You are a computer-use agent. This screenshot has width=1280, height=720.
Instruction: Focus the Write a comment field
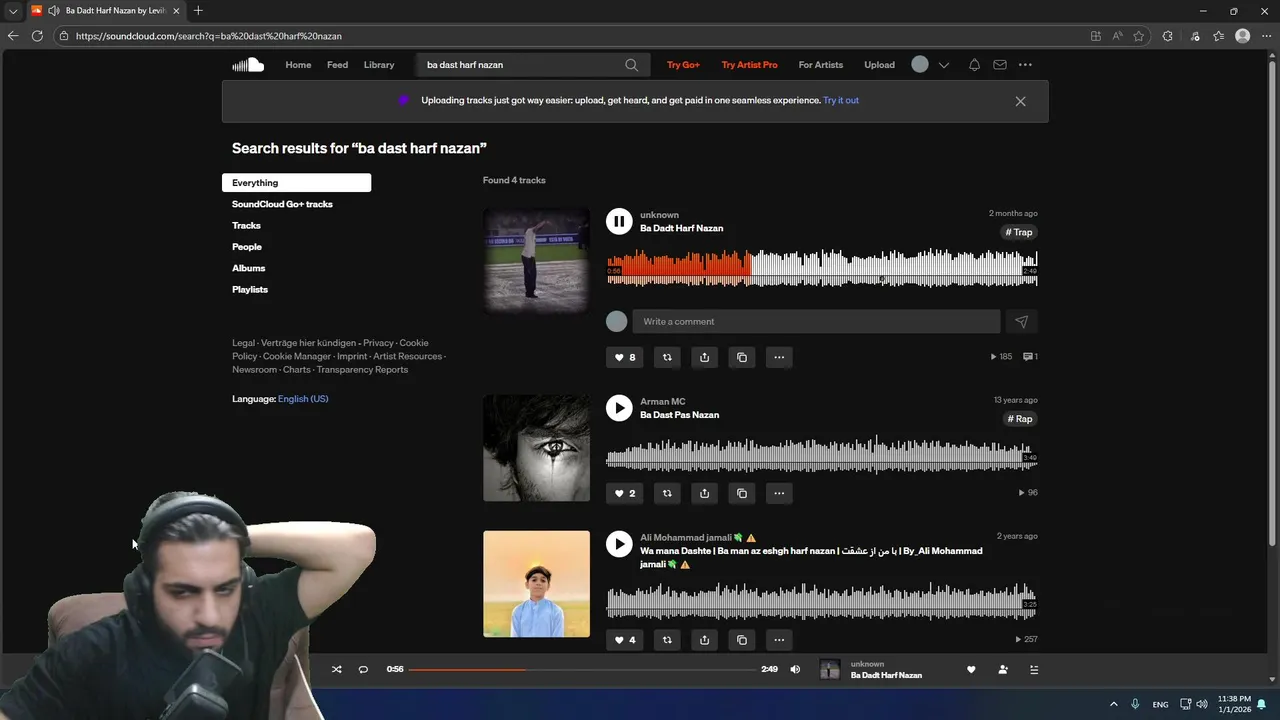[x=816, y=321]
